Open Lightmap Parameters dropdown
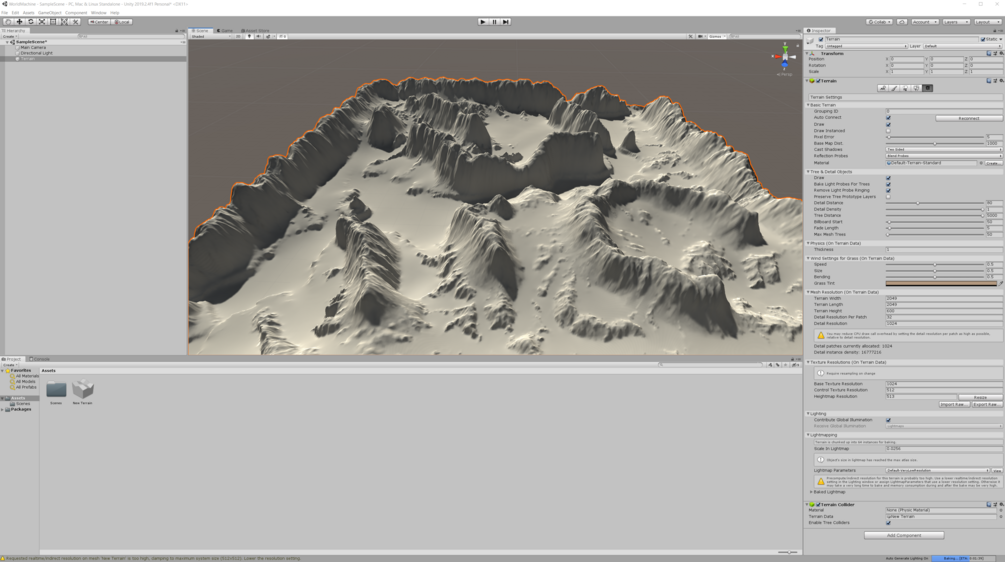The width and height of the screenshot is (1005, 562). 938,470
